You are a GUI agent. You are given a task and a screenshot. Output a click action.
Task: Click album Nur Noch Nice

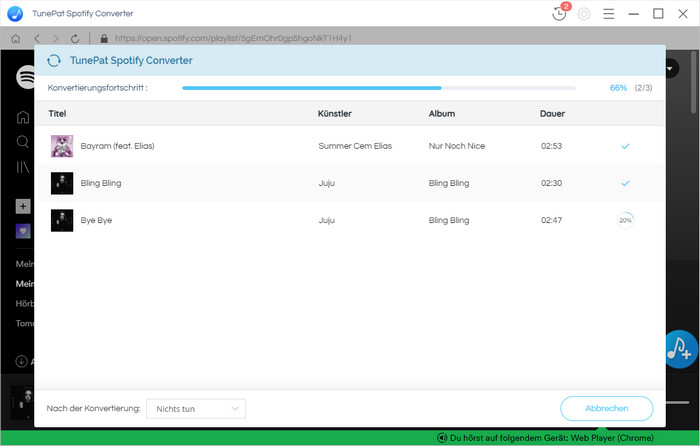pos(457,146)
